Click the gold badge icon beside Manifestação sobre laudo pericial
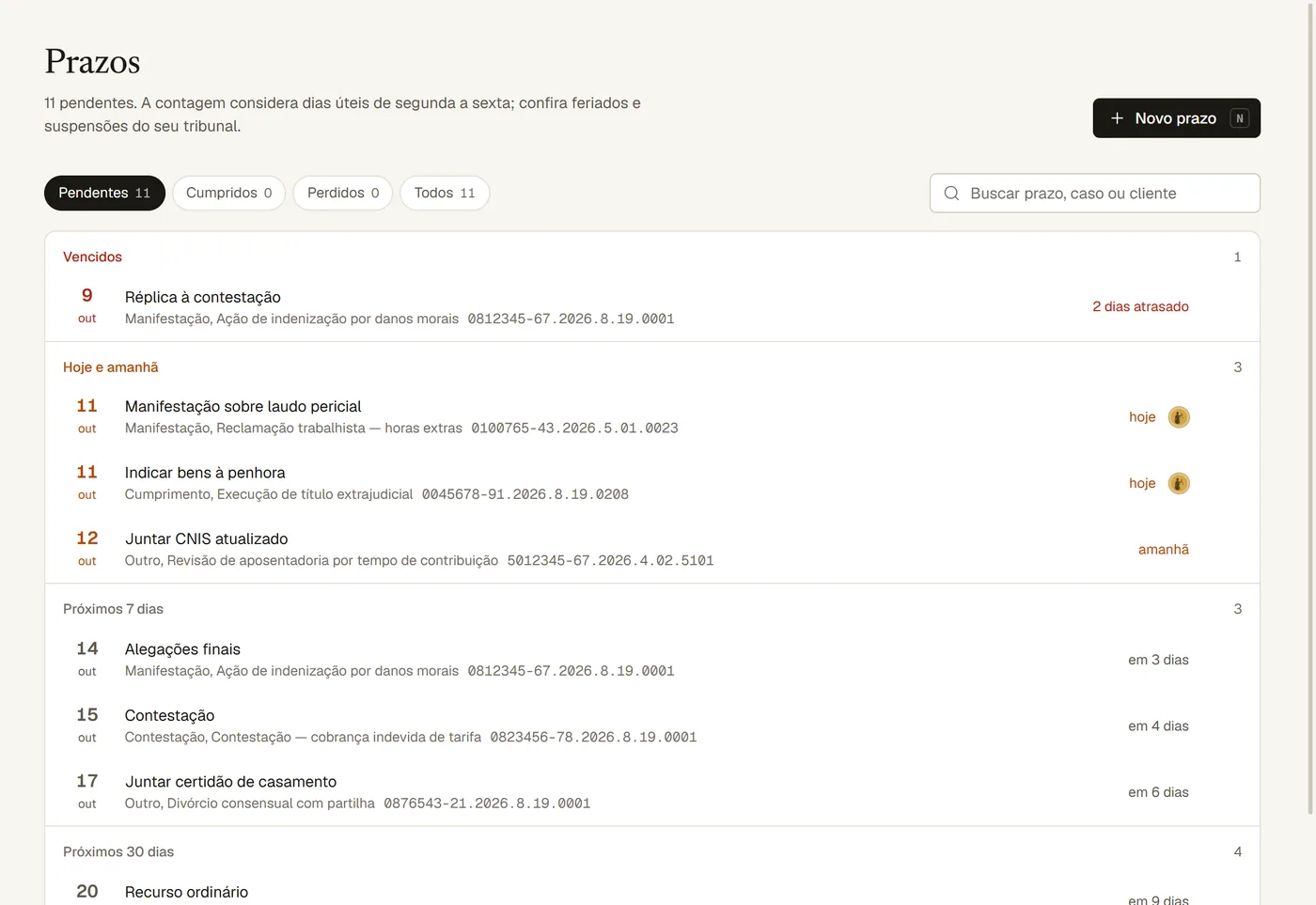 point(1179,417)
